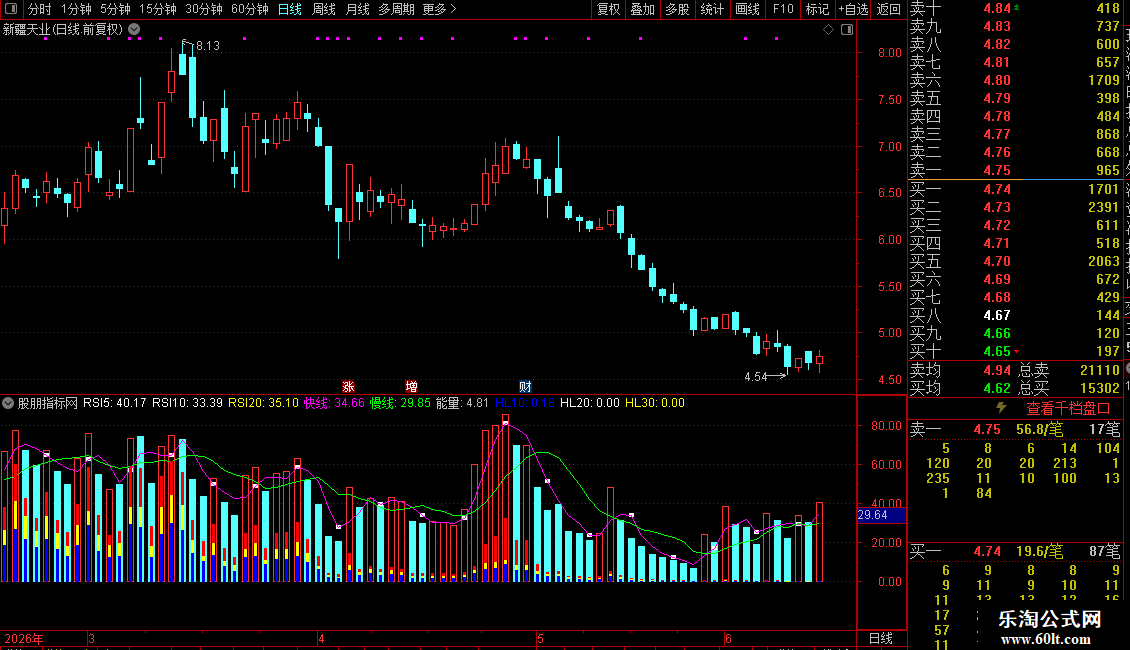Click the 56.8/笔 value beside 卖一
The image size is (1130, 650).
1039,429
